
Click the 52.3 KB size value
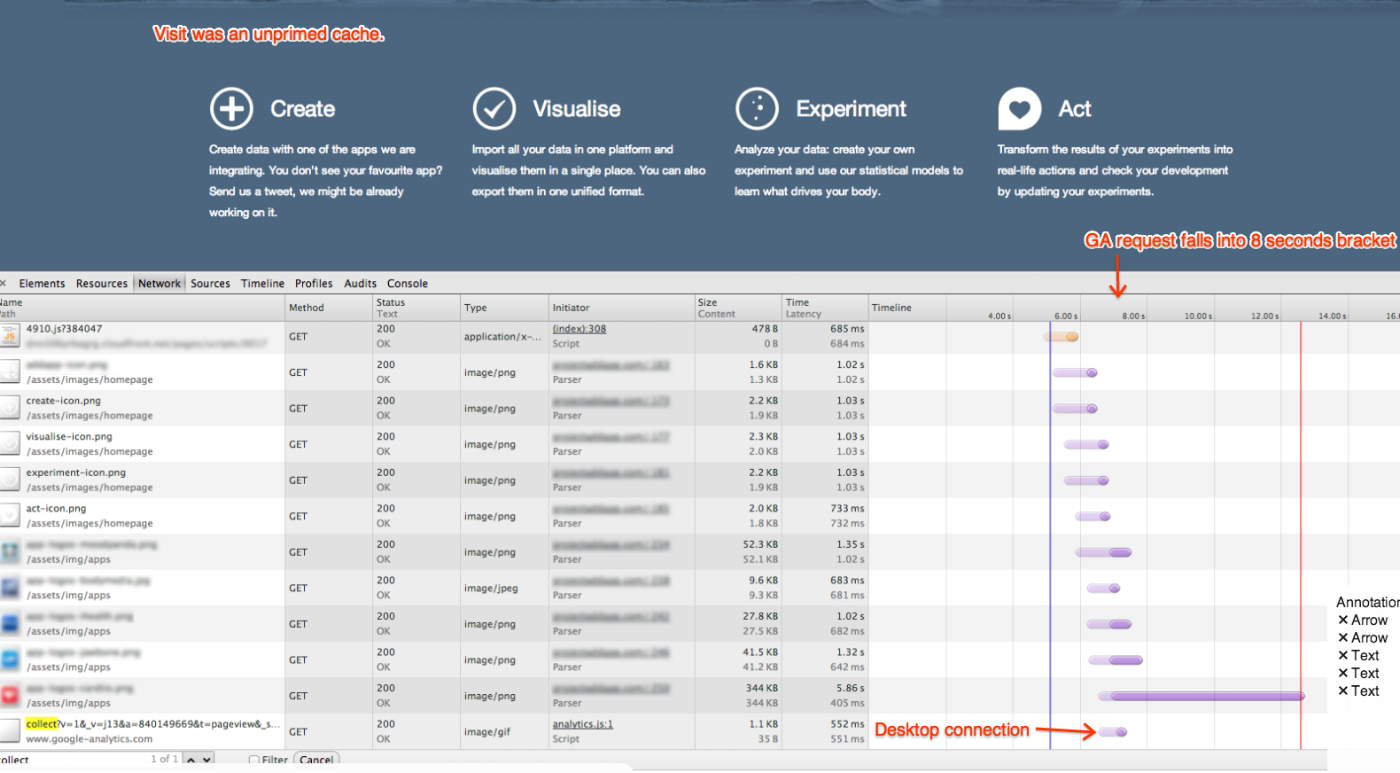761,544
